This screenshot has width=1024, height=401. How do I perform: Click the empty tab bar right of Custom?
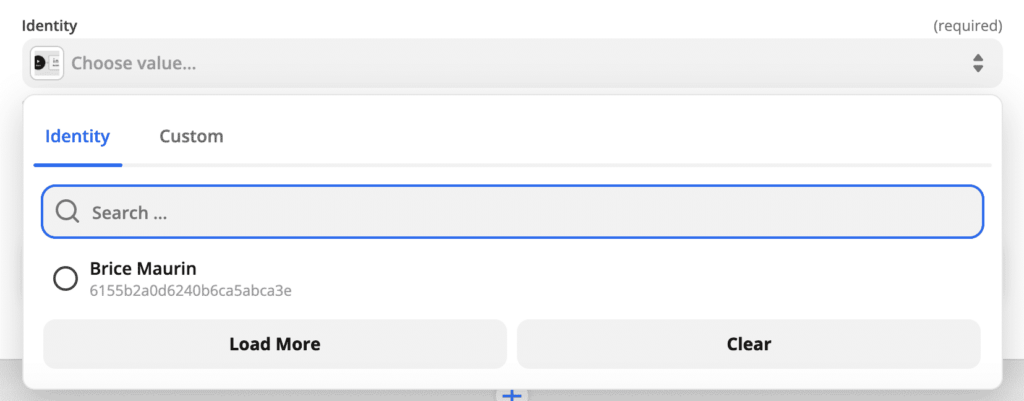click(x=600, y=136)
